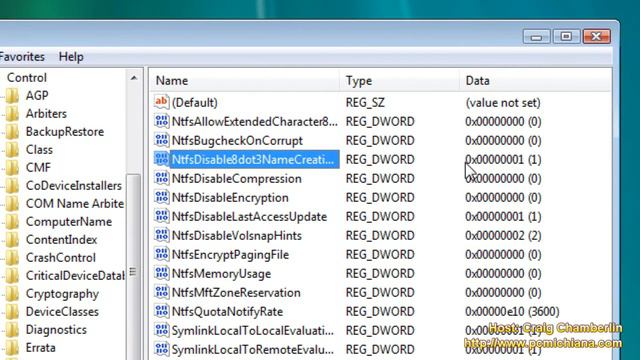Viewport: 640px width, 360px height.
Task: Click the NtfsDisableVolsnapHints DWORD icon
Action: 162,235
